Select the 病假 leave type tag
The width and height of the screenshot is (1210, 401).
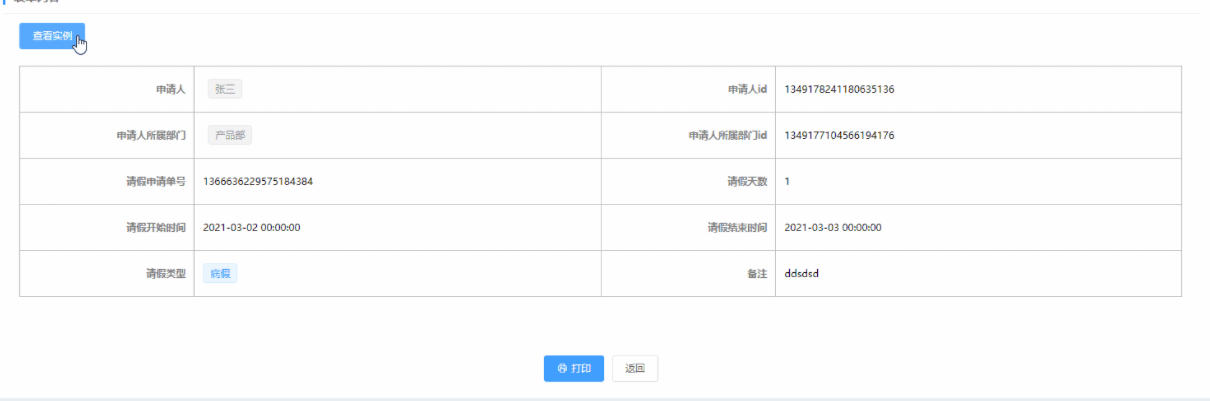pos(220,273)
